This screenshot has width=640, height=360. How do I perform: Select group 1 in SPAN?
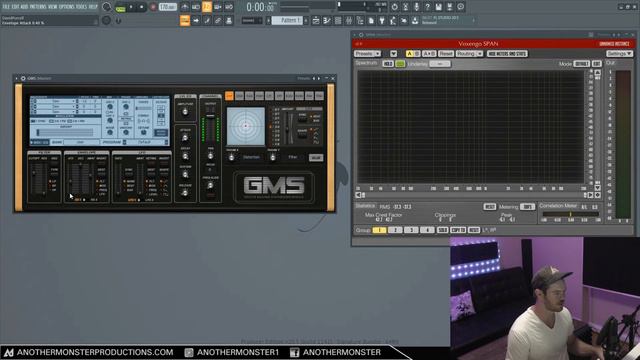[x=379, y=230]
